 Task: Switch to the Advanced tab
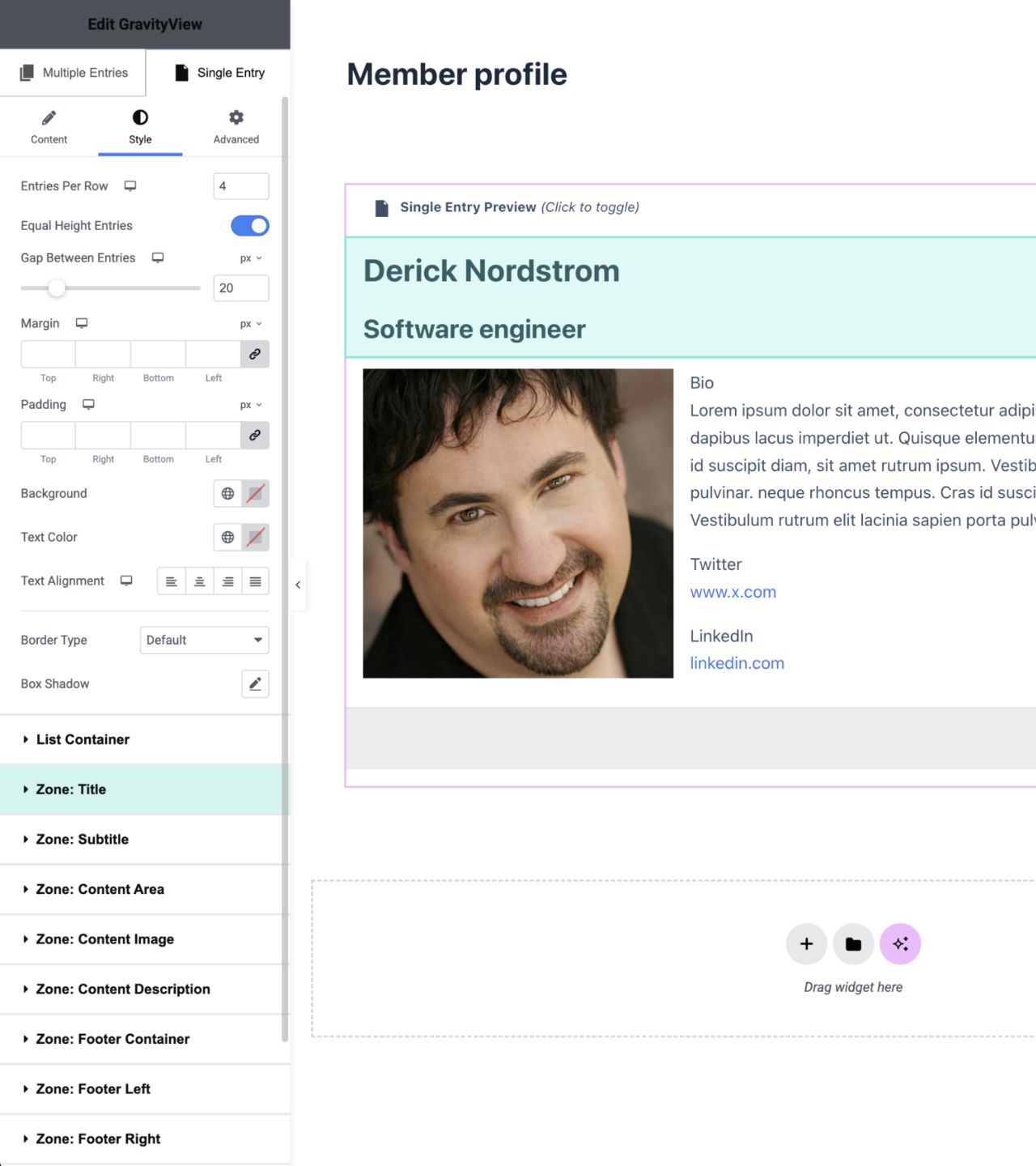coord(236,126)
